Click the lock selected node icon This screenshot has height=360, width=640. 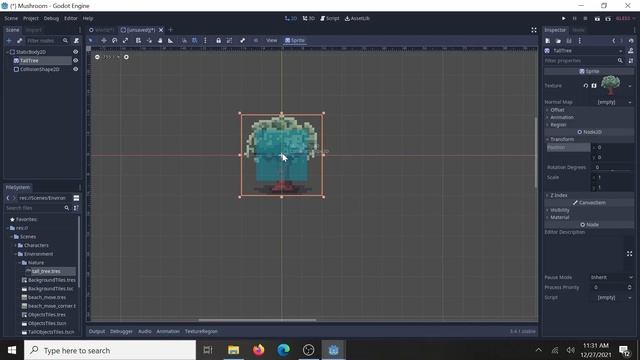pos(218,40)
